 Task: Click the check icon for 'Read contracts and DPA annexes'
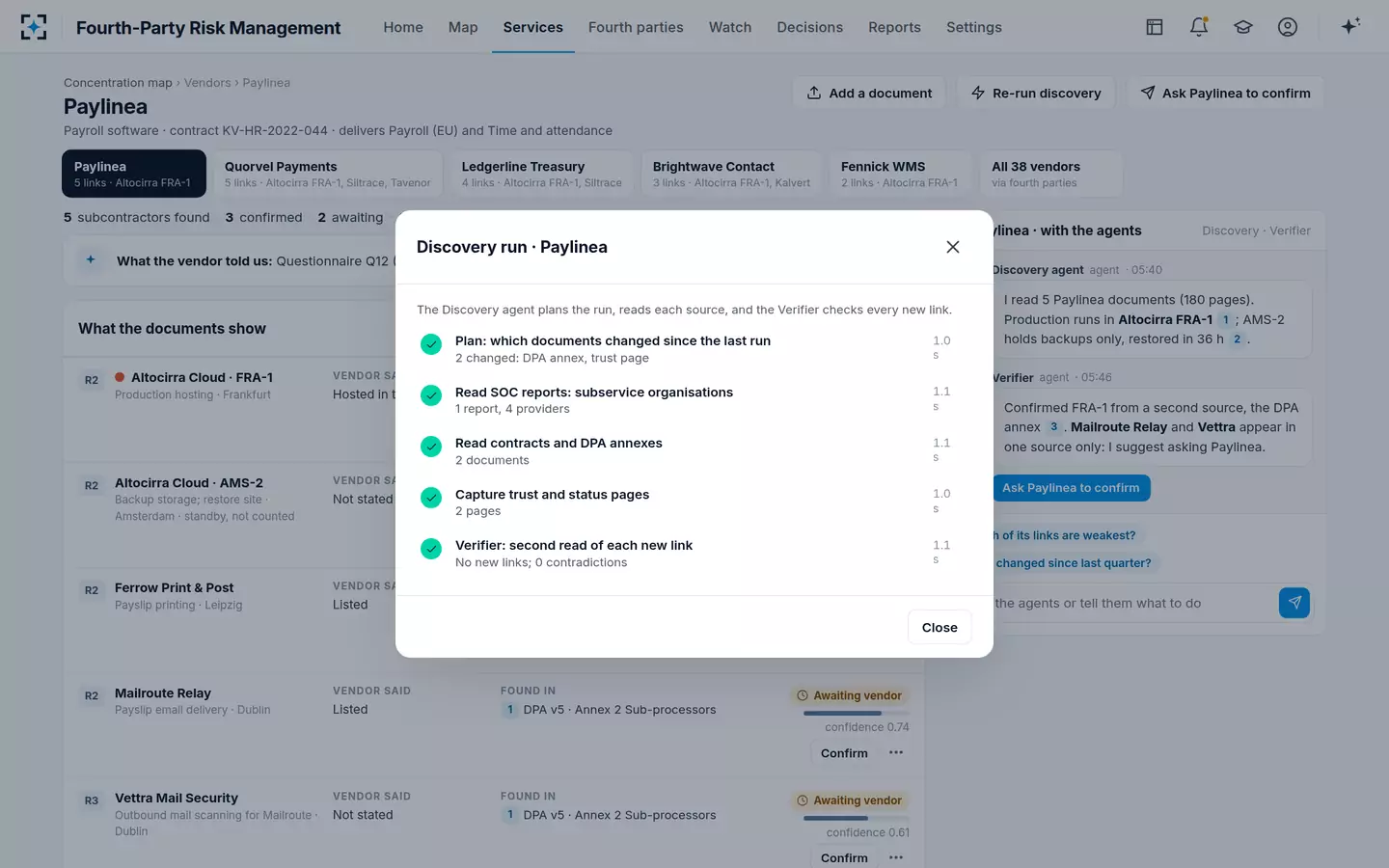point(431,447)
